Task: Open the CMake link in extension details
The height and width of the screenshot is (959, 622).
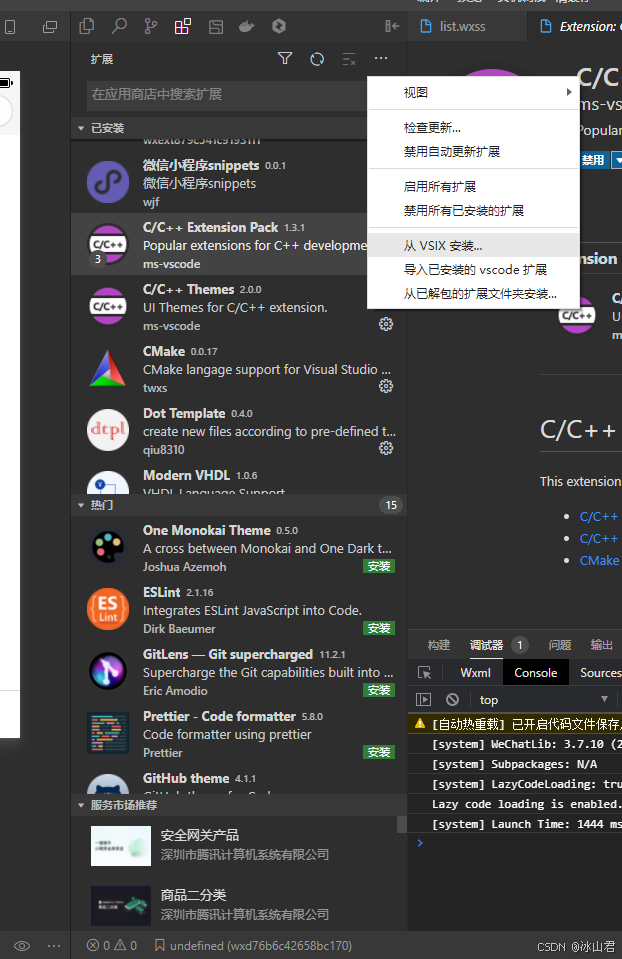Action: 599,560
